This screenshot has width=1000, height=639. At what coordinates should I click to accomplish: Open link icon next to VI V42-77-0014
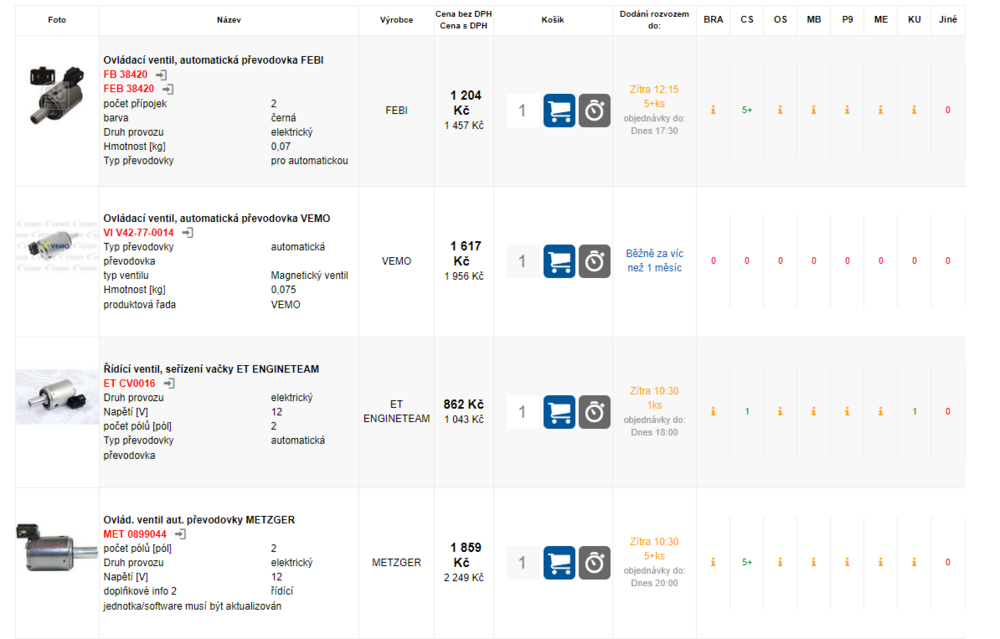[188, 233]
